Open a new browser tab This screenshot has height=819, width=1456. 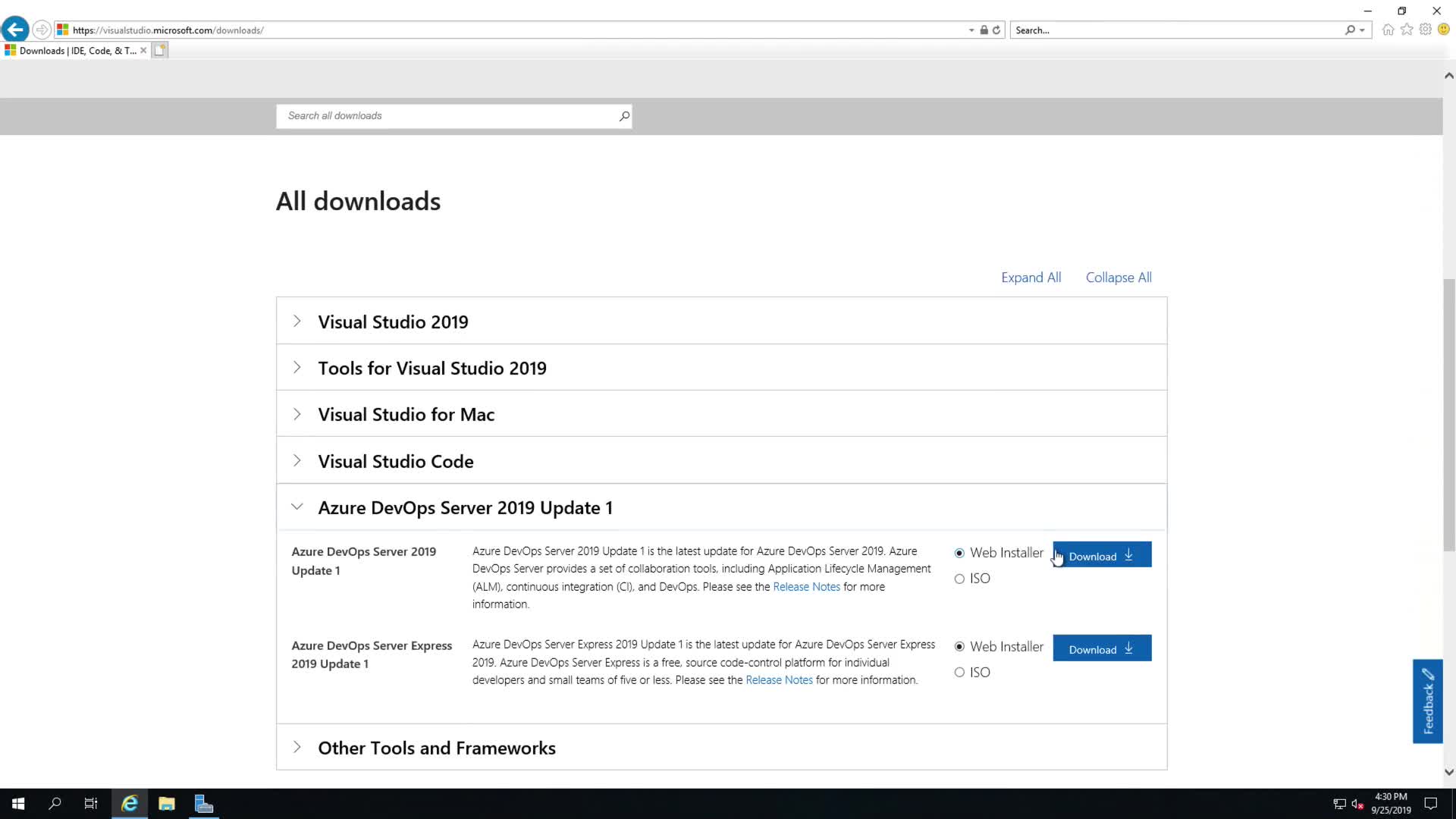pyautogui.click(x=159, y=51)
